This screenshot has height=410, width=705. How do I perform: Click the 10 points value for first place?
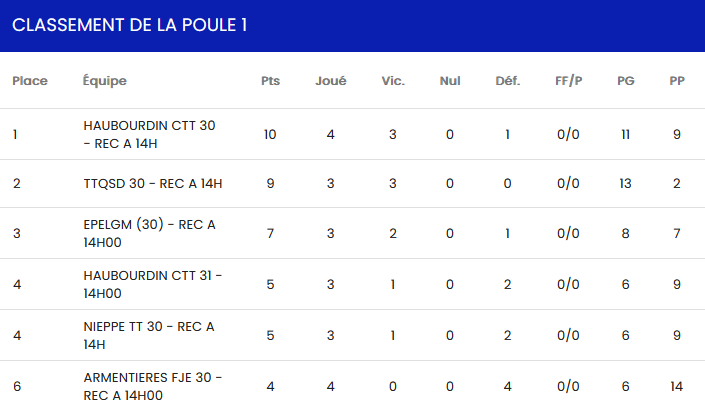[x=270, y=134]
